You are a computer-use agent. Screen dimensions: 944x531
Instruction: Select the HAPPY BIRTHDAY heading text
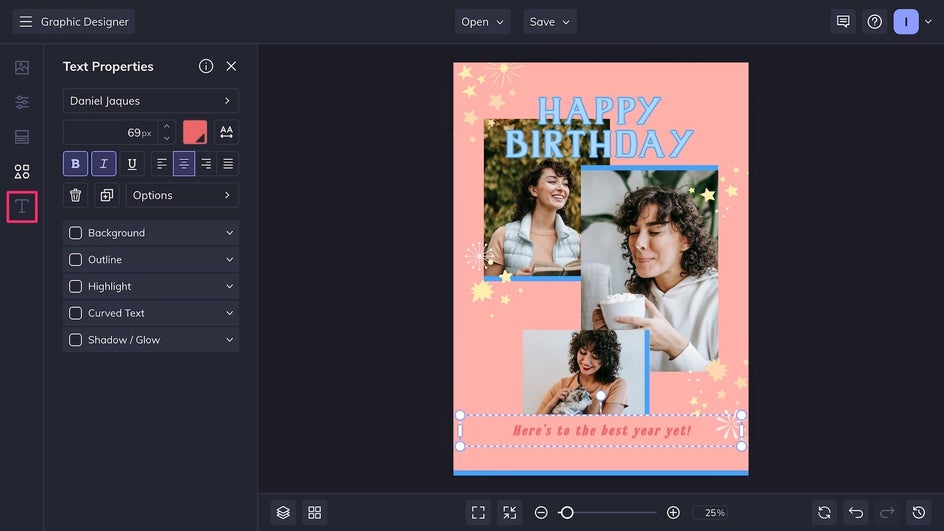coord(599,127)
